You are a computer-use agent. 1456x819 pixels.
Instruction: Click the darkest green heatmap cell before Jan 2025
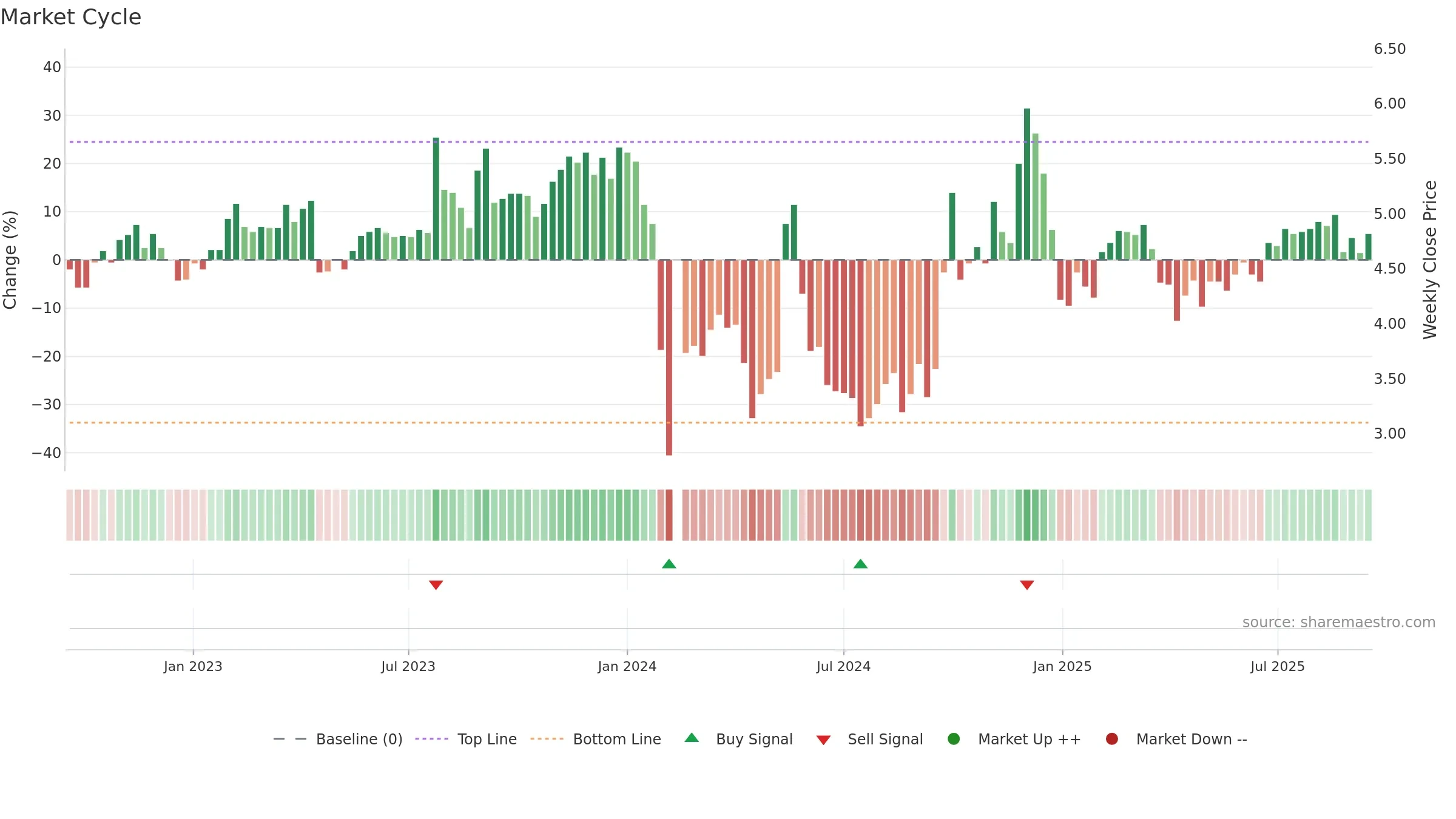[1027, 515]
